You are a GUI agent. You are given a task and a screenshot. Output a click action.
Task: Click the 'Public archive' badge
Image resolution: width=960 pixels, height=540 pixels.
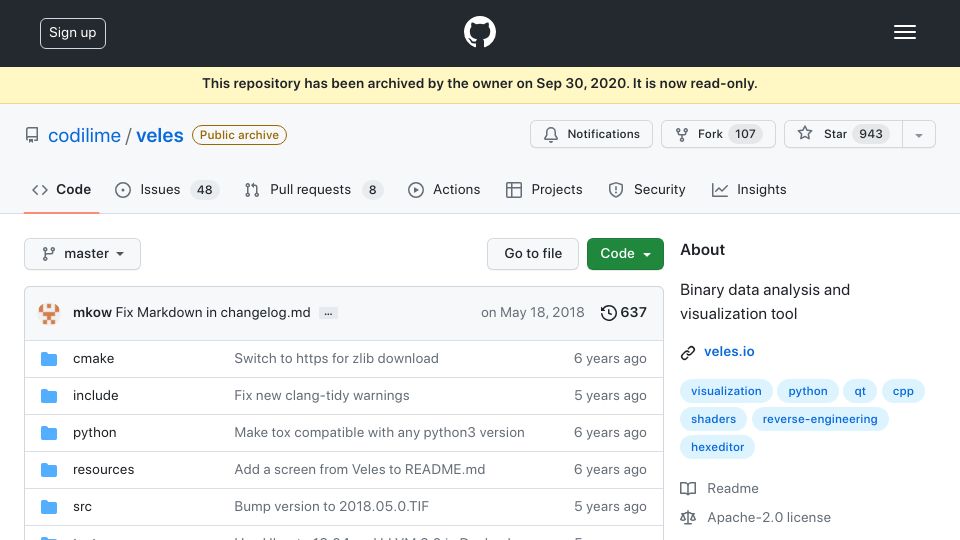(x=239, y=135)
